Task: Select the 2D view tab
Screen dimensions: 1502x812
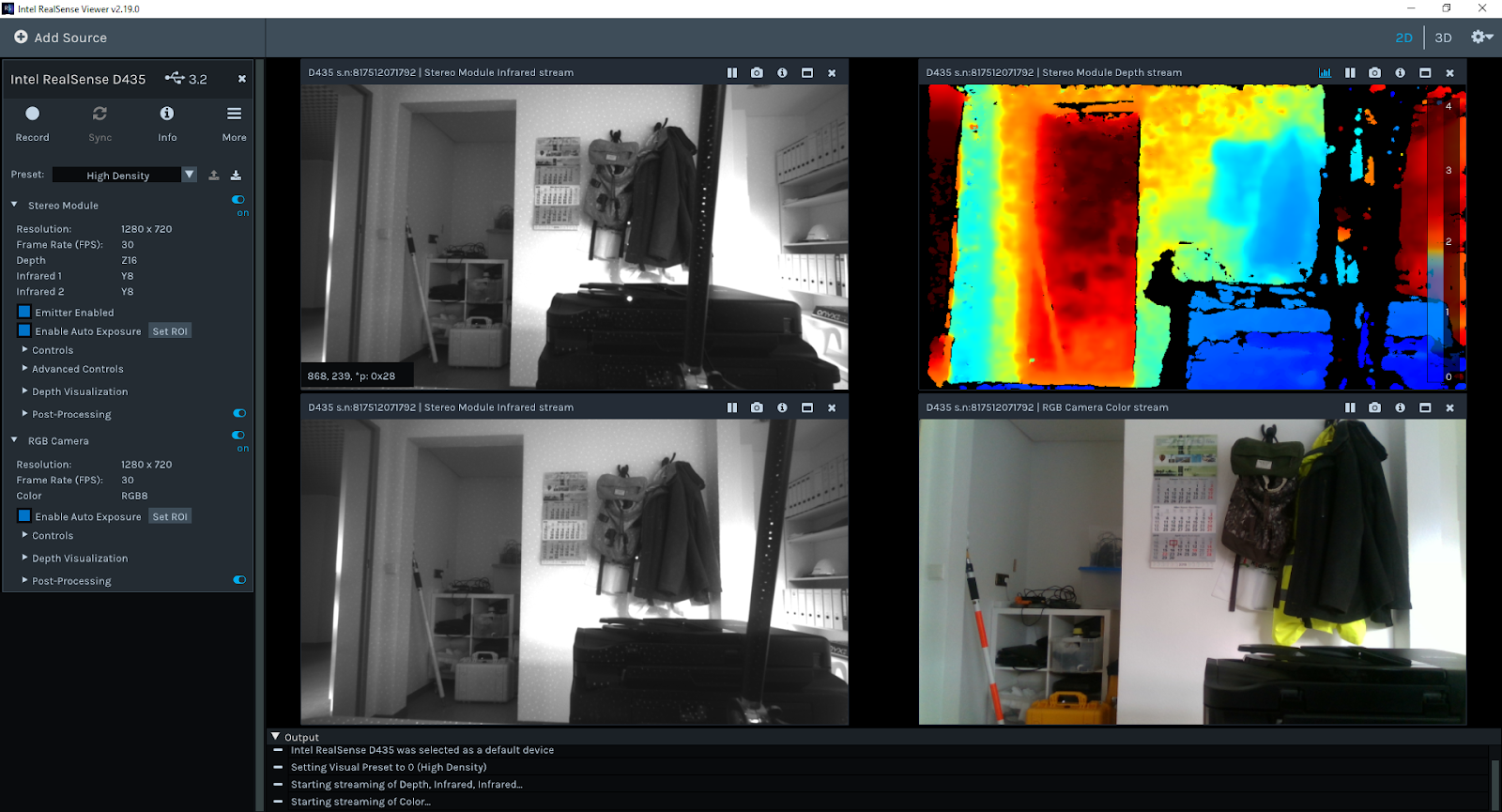Action: tap(1403, 38)
